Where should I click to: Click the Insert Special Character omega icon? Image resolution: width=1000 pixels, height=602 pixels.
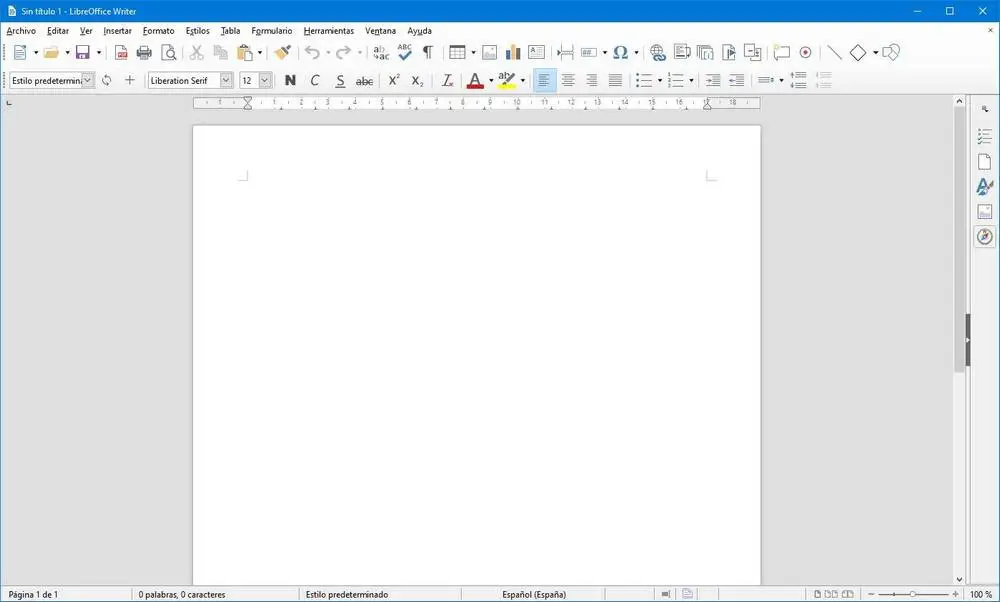tap(620, 53)
